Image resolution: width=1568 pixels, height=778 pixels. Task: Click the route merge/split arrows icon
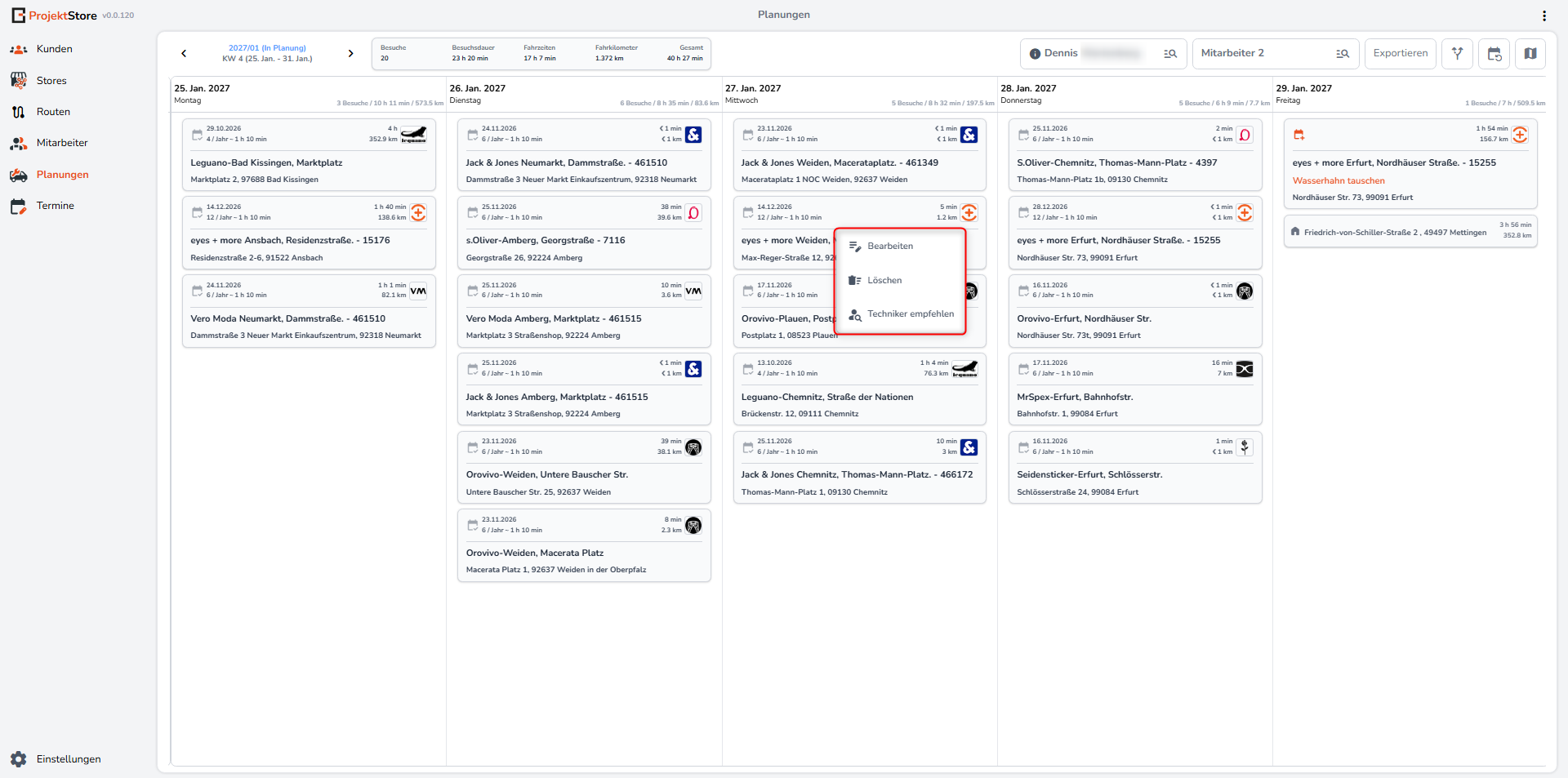[1457, 54]
